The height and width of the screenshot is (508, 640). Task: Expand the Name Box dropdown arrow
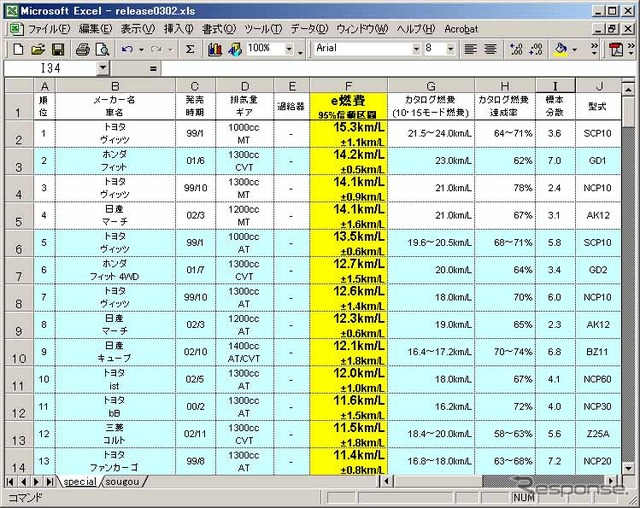(x=103, y=69)
